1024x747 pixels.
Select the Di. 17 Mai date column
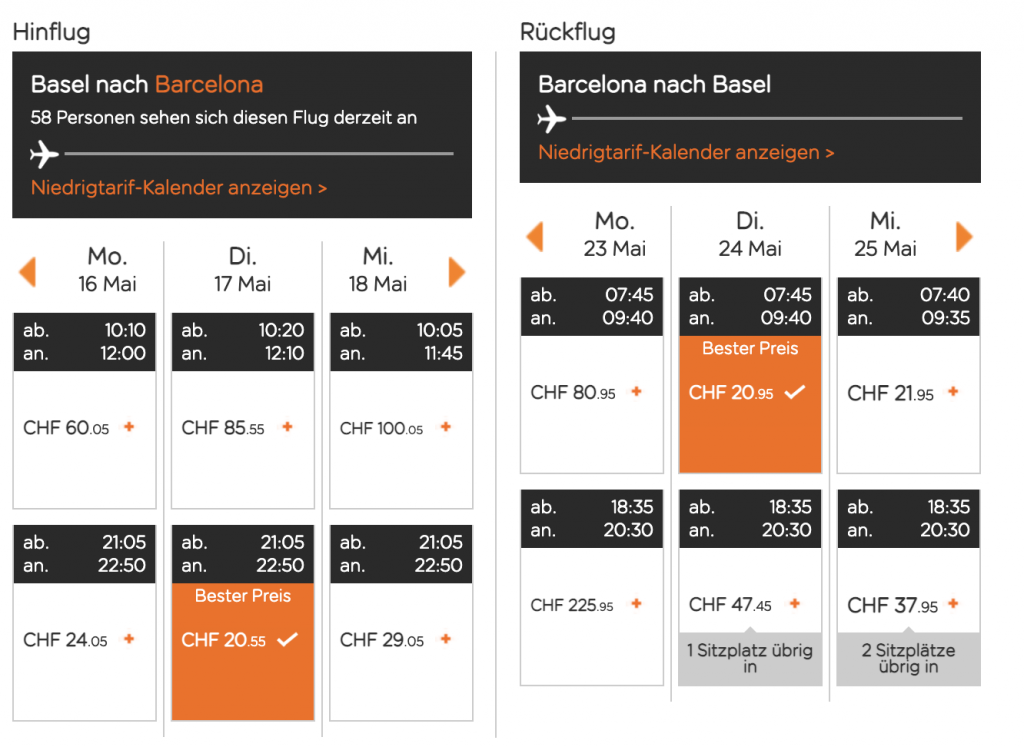click(243, 271)
